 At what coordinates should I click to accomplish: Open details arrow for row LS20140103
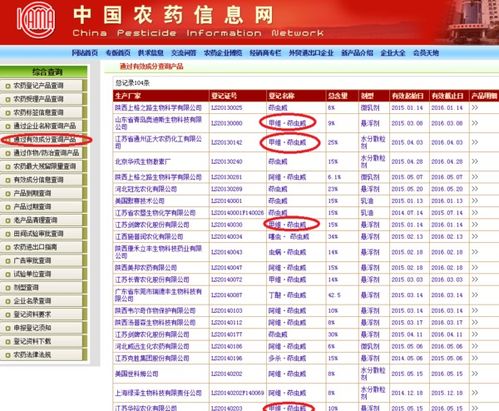475,310
